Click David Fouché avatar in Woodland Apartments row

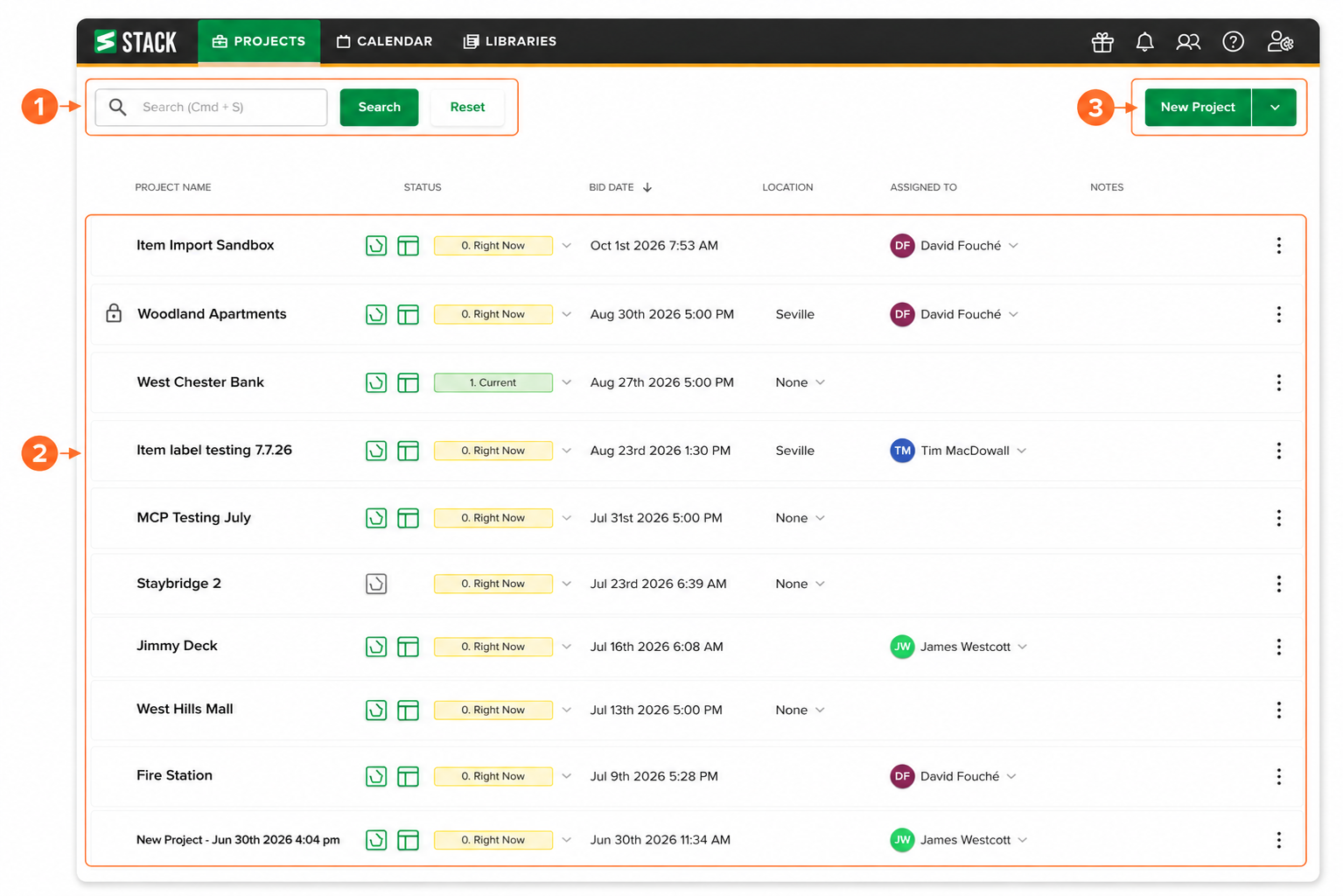902,314
